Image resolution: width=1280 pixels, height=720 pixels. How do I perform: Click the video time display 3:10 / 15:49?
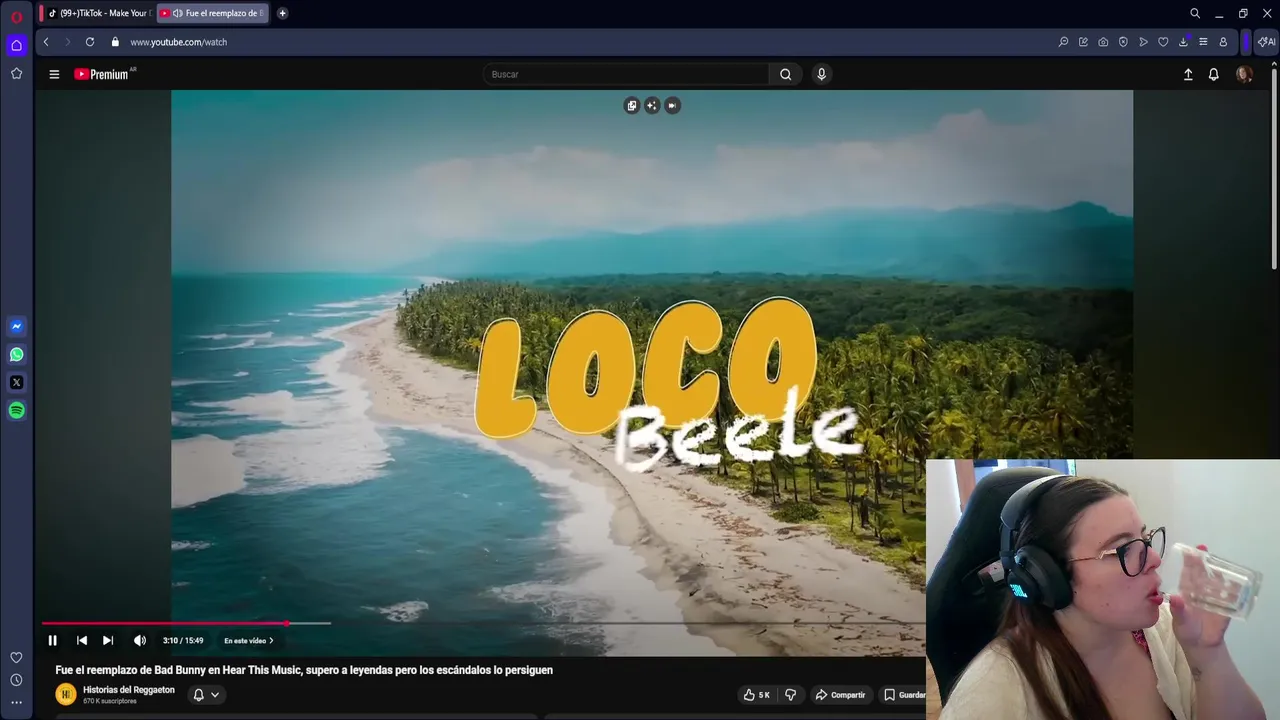pyautogui.click(x=183, y=641)
